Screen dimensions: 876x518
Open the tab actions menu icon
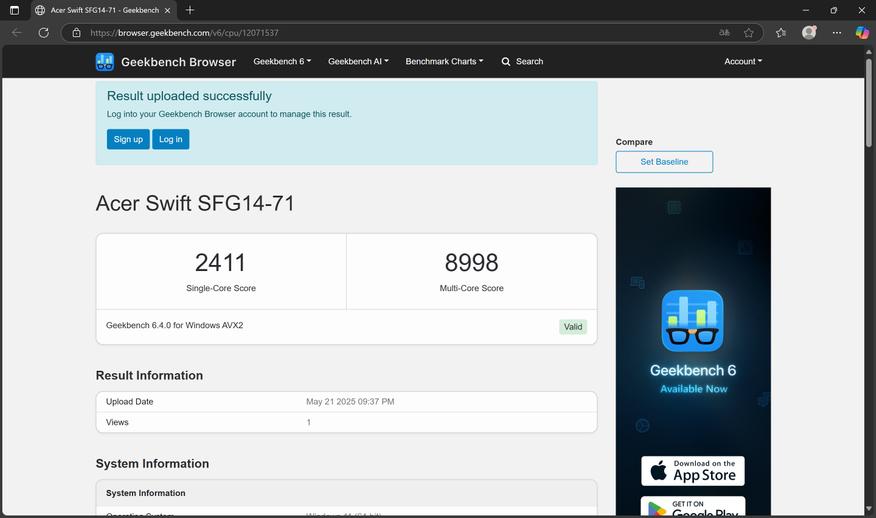(x=15, y=10)
